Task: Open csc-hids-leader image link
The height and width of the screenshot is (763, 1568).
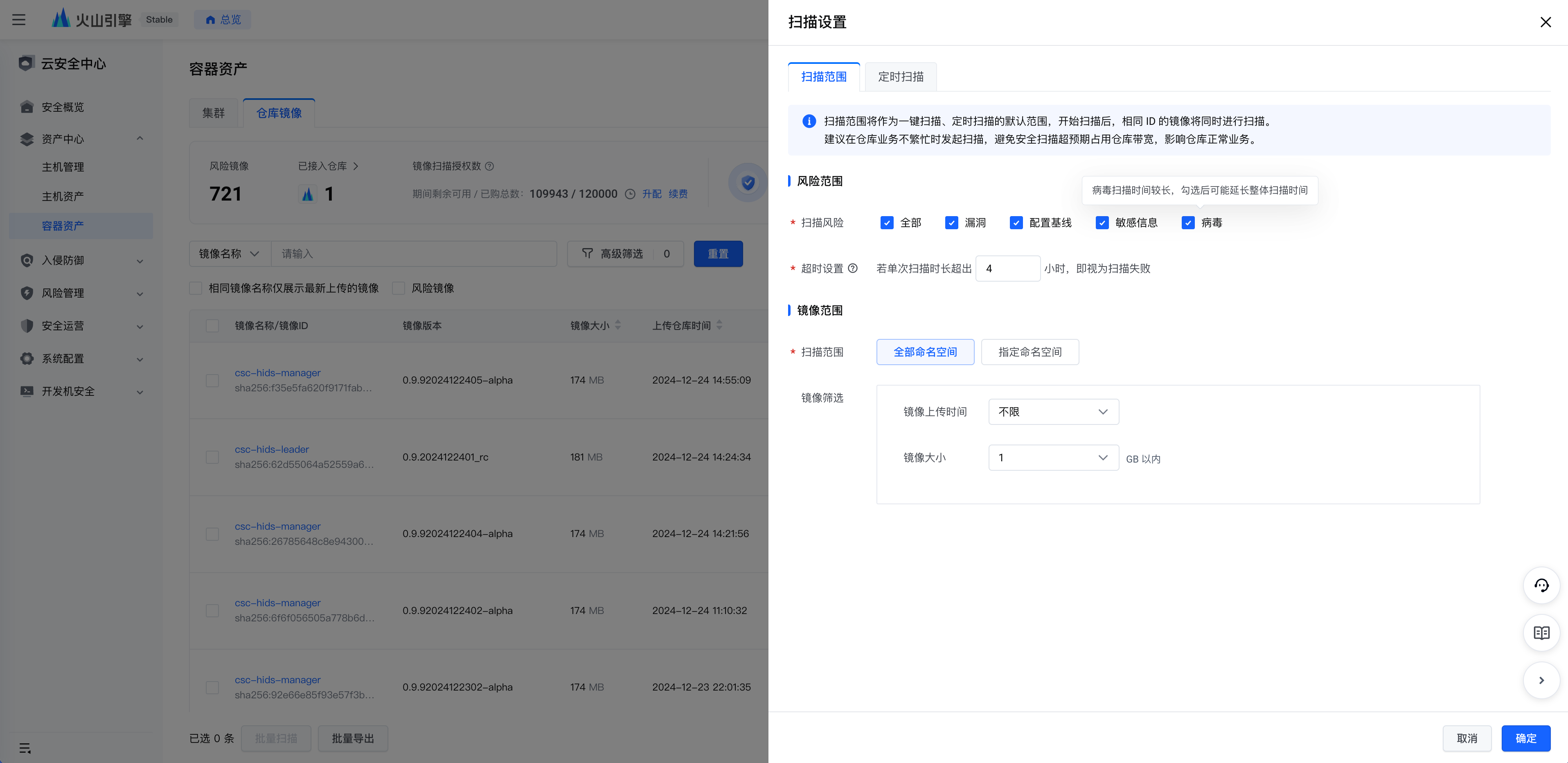Action: pos(271,449)
